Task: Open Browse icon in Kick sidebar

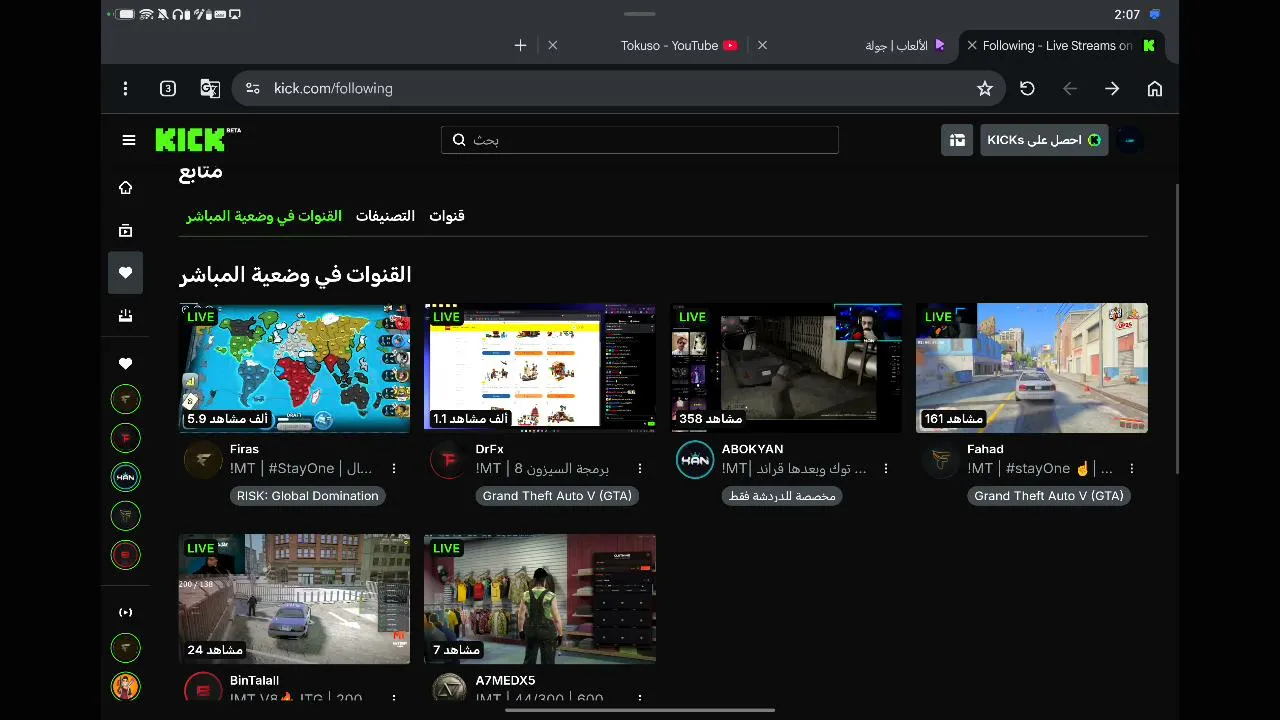Action: (x=125, y=231)
